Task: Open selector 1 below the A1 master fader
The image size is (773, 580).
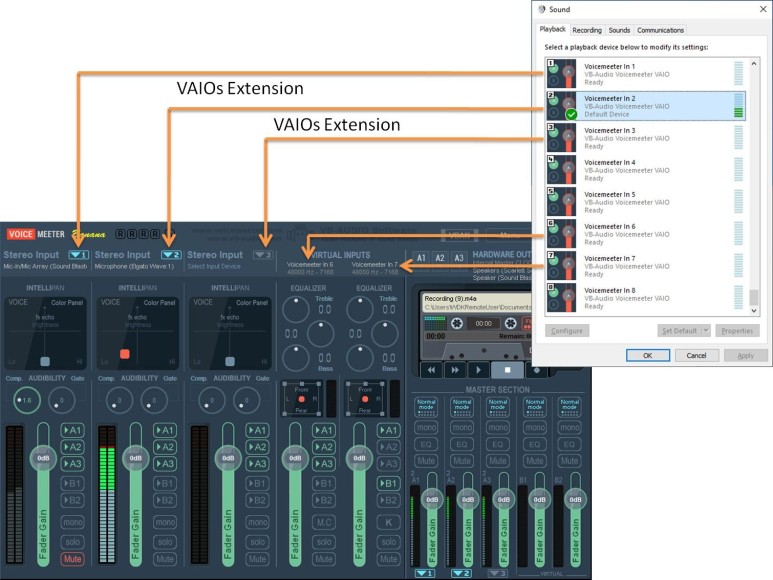Action: click(x=425, y=574)
